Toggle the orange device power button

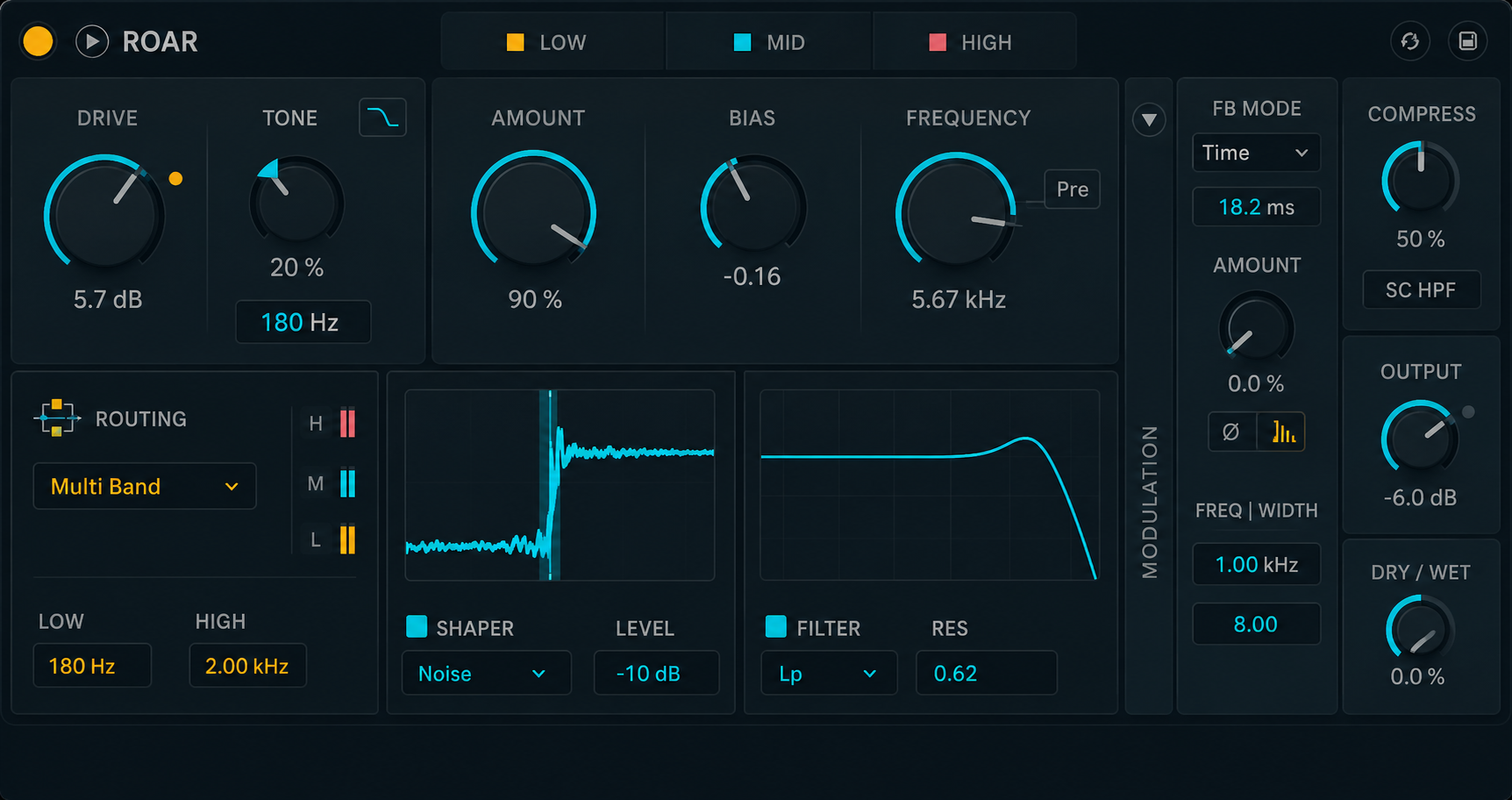pyautogui.click(x=38, y=41)
